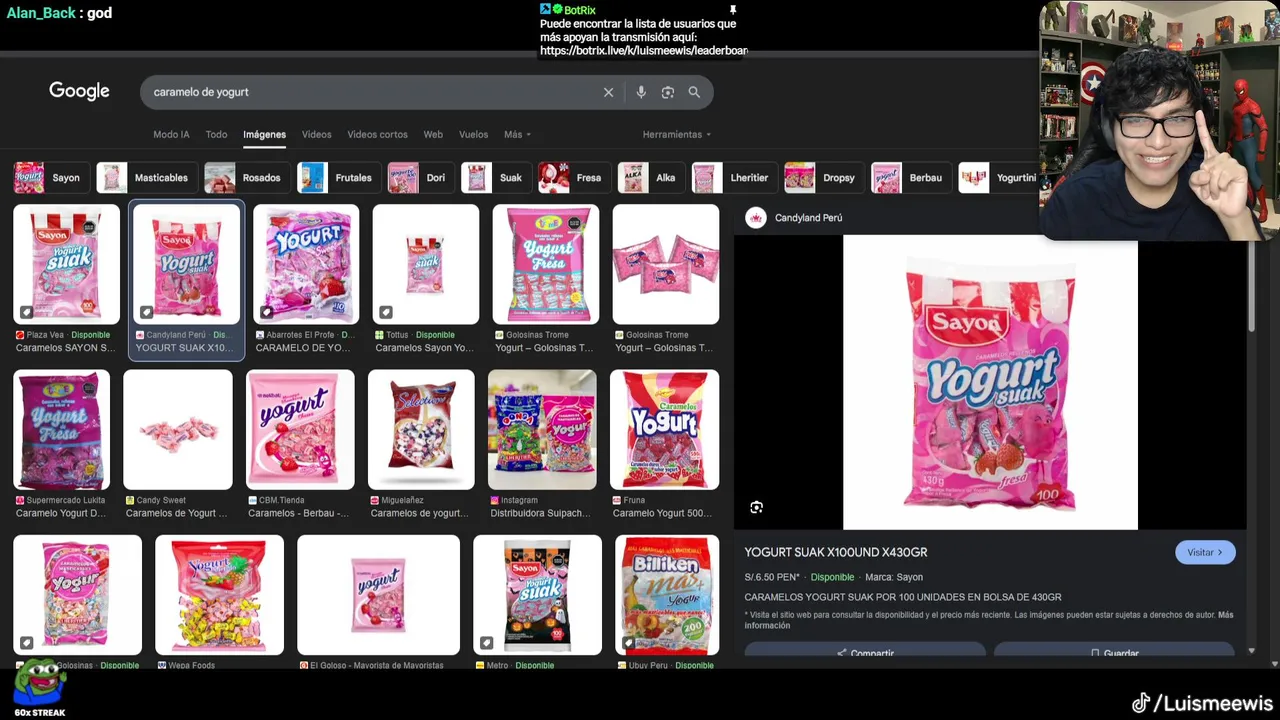
Task: Click the streamer webcam overlay
Action: [x=1159, y=120]
